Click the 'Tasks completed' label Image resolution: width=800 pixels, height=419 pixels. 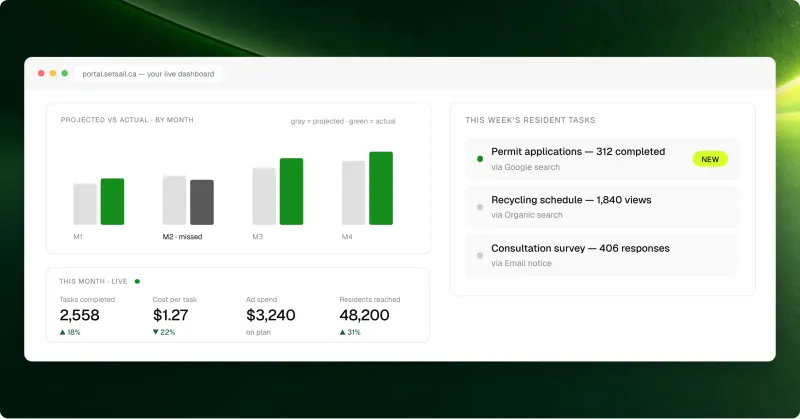point(87,300)
